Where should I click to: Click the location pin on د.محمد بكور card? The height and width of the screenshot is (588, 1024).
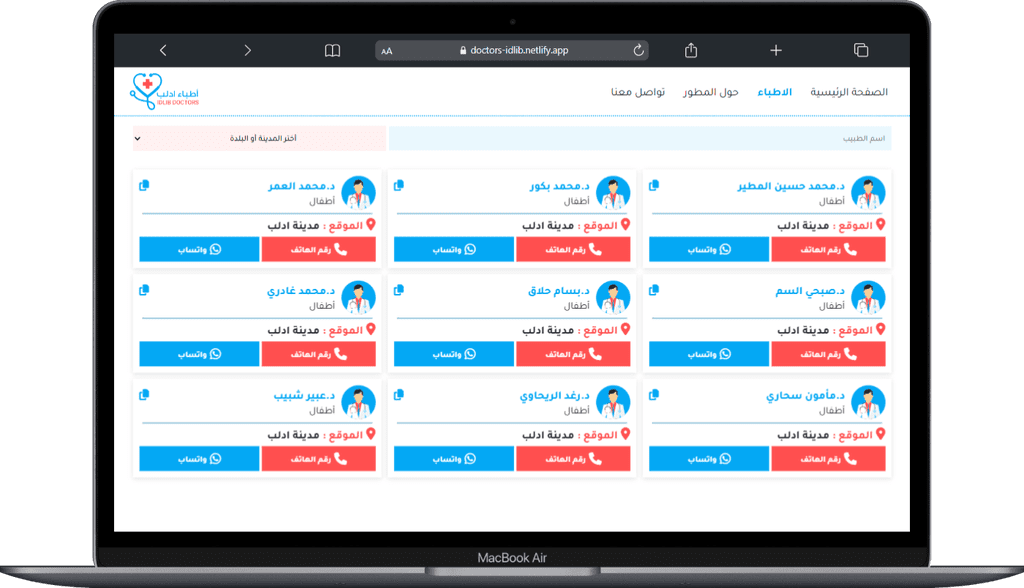(625, 225)
